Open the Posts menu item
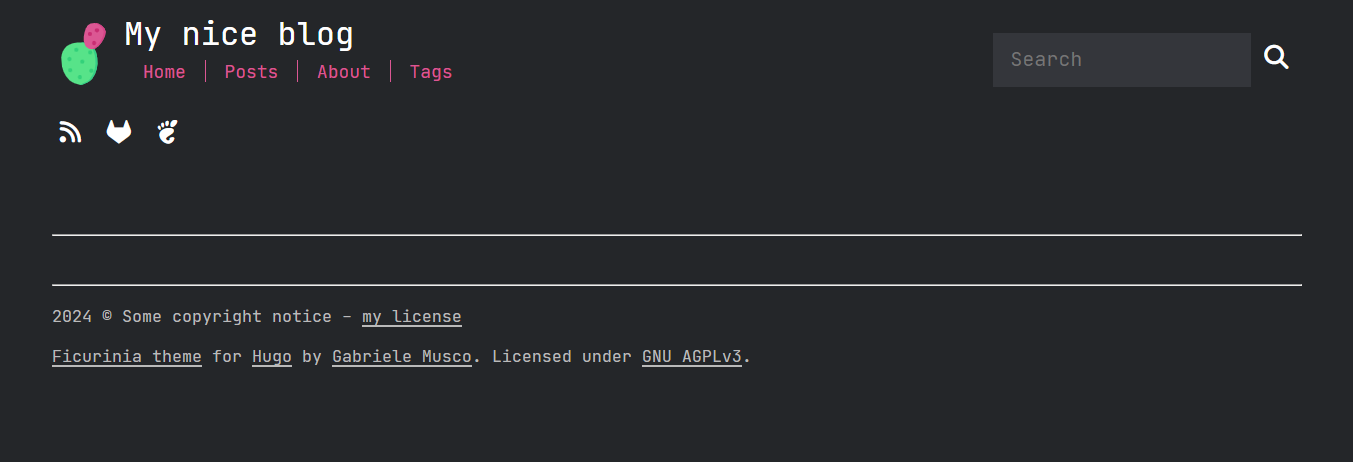1353x462 pixels. [251, 72]
